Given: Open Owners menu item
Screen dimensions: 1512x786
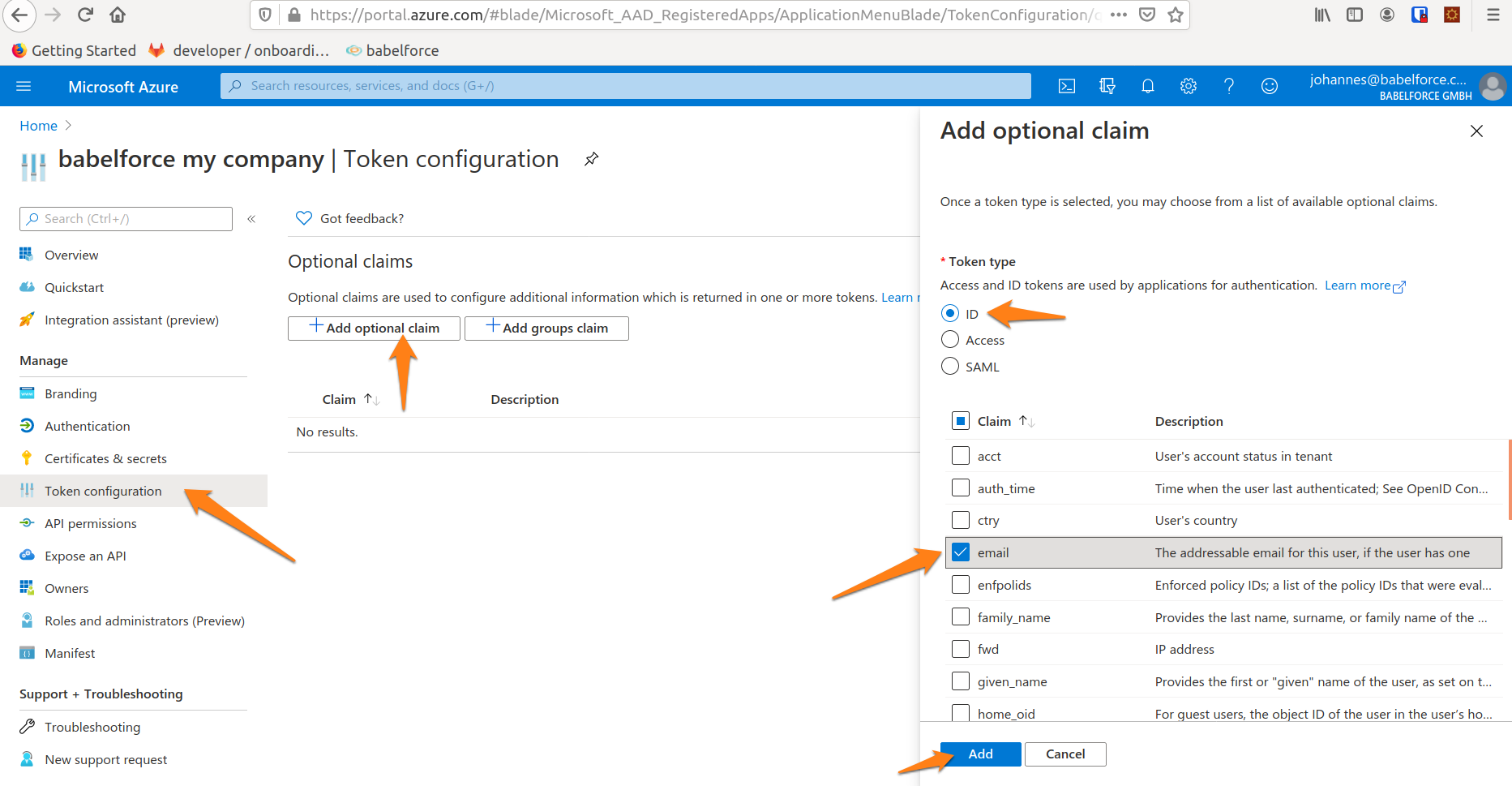Looking at the screenshot, I should click(66, 588).
